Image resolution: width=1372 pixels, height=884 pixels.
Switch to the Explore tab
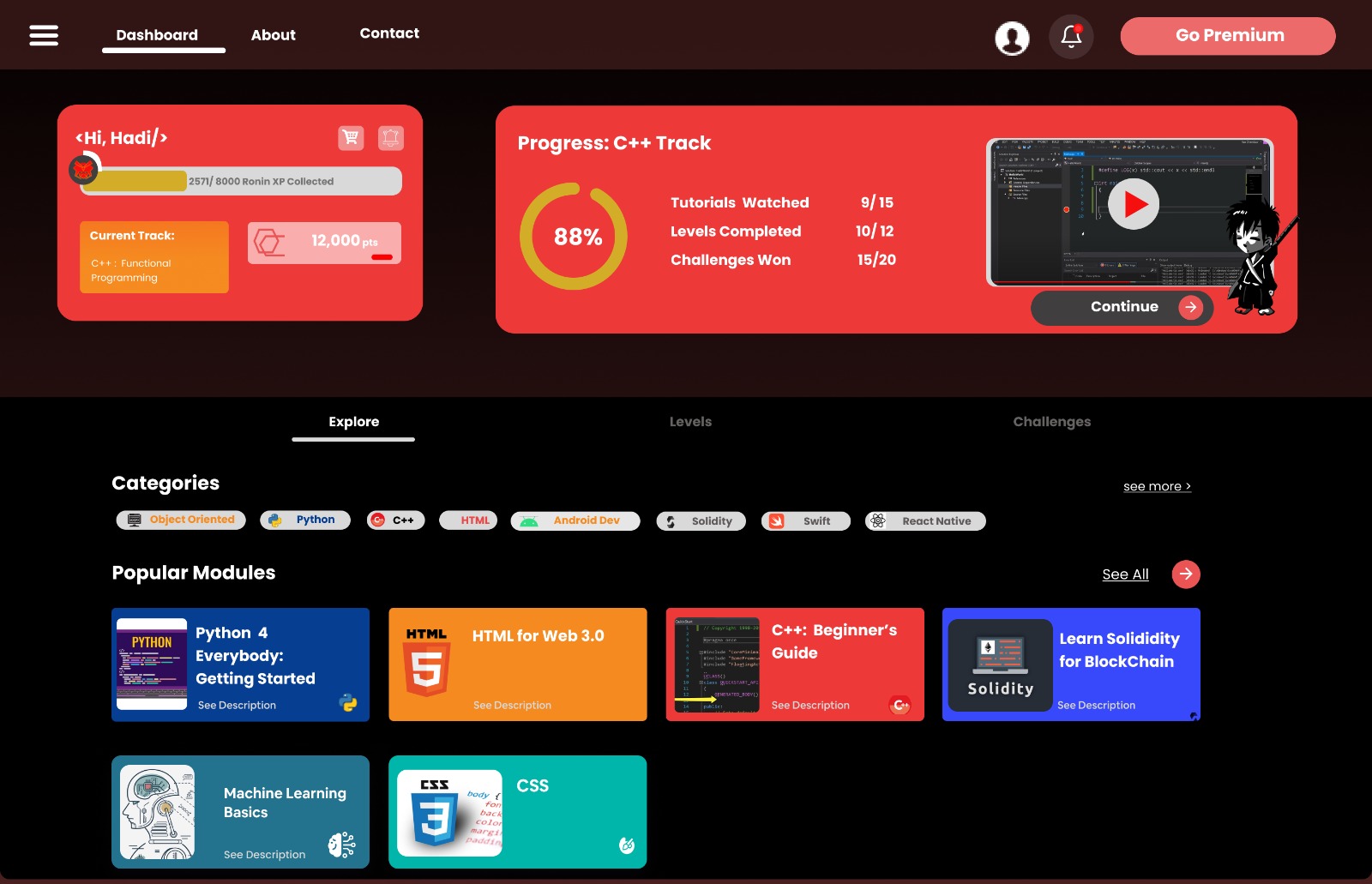click(353, 422)
